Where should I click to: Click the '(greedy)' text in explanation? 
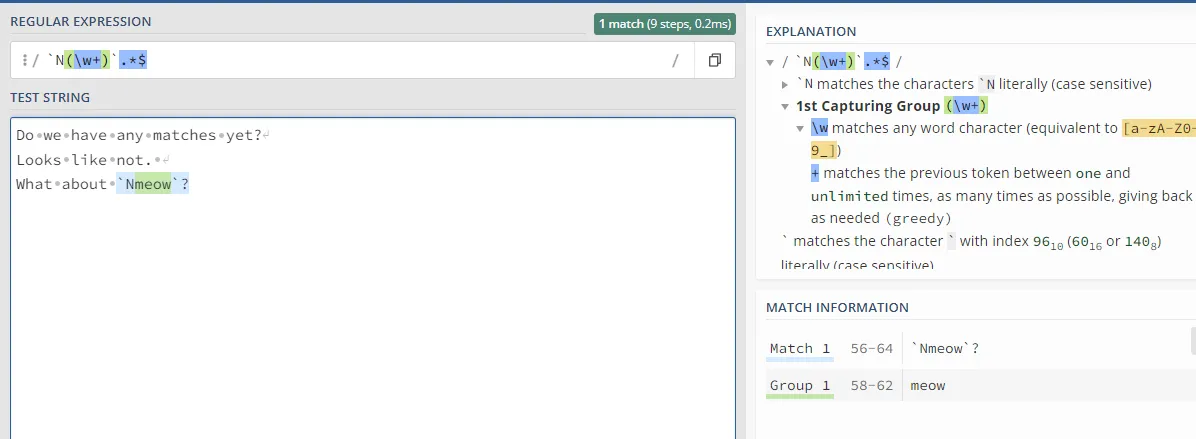(x=918, y=218)
